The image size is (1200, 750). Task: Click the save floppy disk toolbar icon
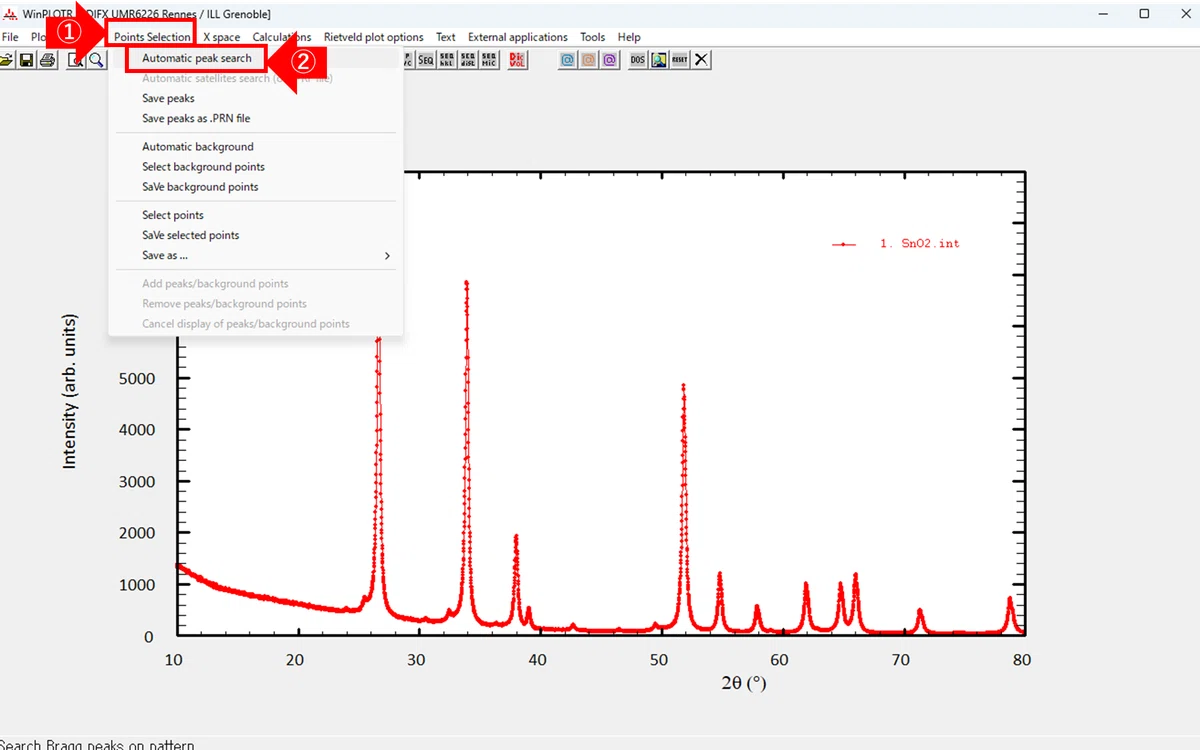click(27, 60)
